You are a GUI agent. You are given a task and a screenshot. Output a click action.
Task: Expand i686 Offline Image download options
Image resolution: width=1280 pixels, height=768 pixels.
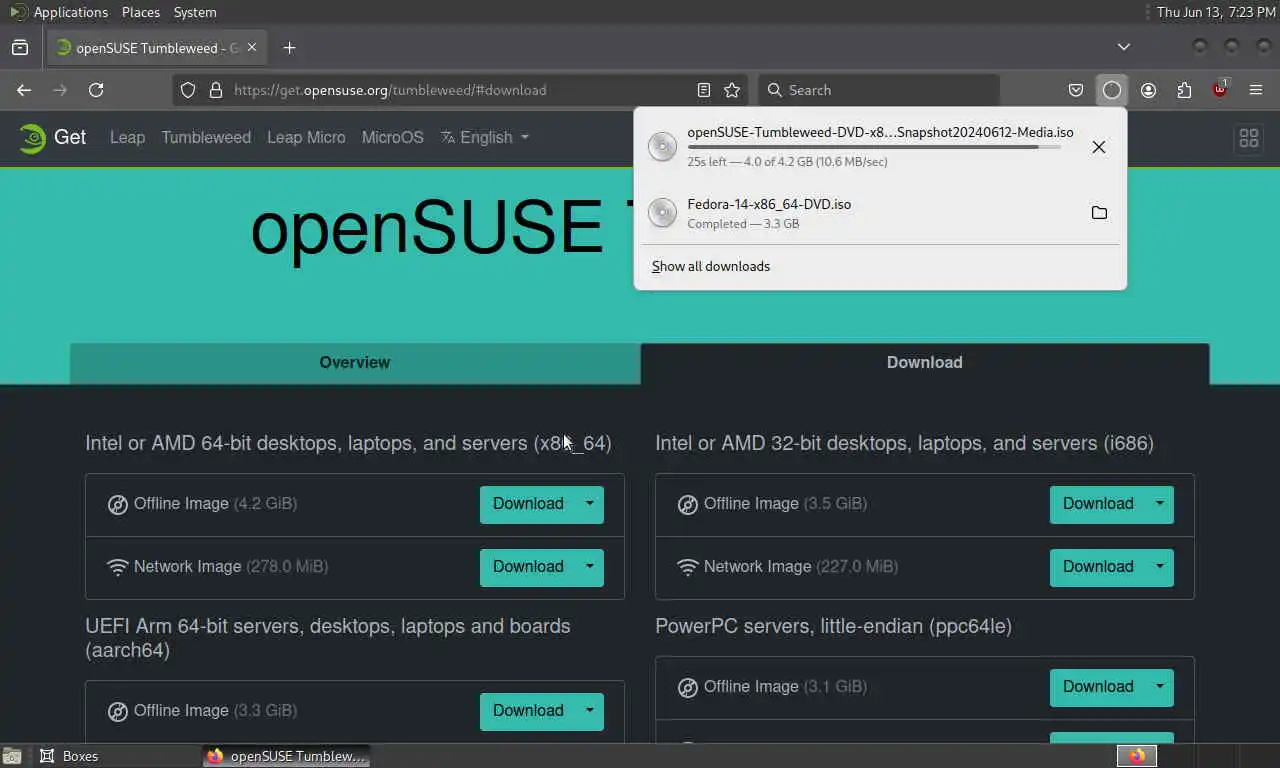[x=1160, y=504]
